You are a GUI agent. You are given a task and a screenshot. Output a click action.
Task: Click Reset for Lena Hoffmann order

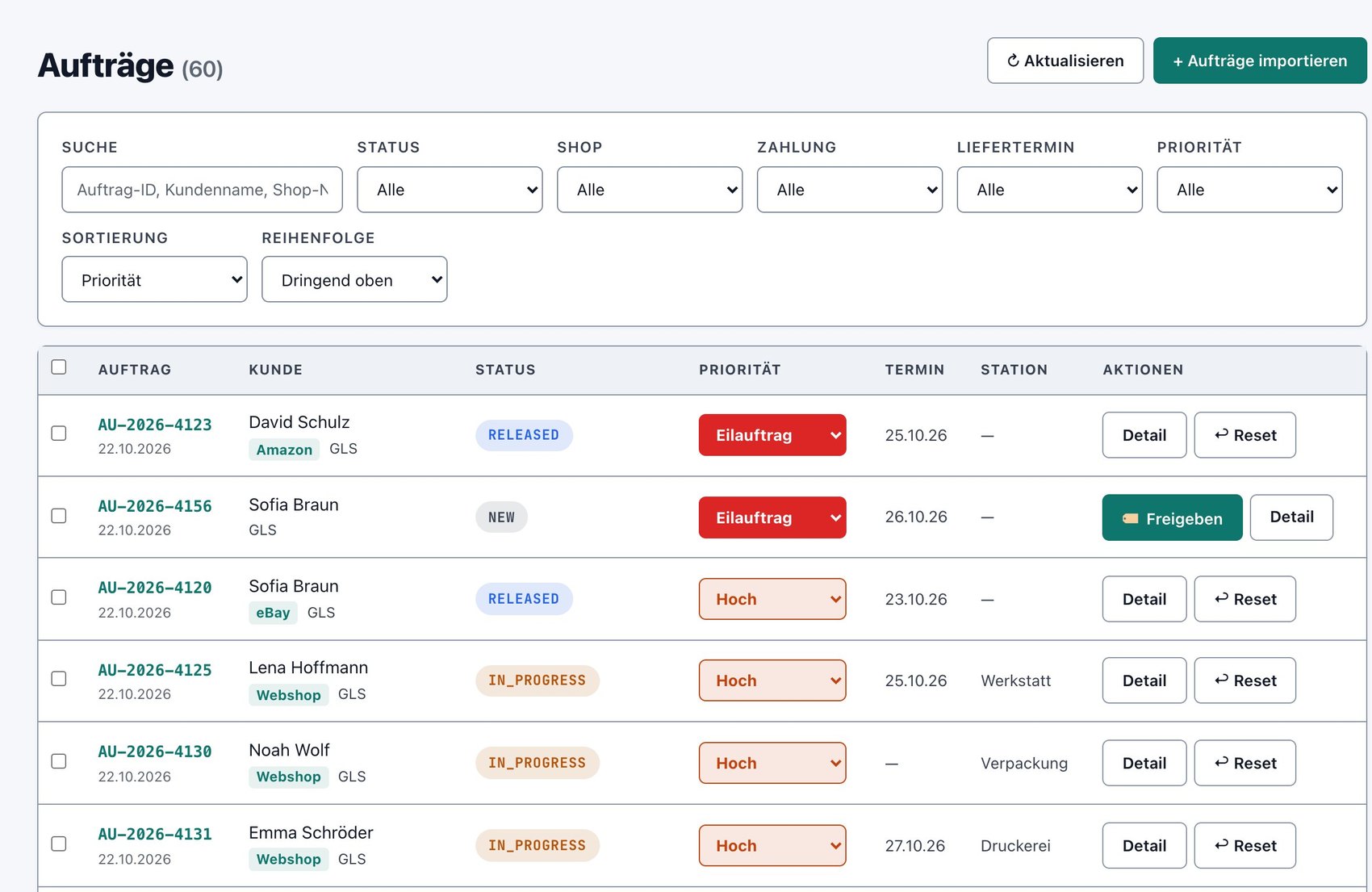1245,681
